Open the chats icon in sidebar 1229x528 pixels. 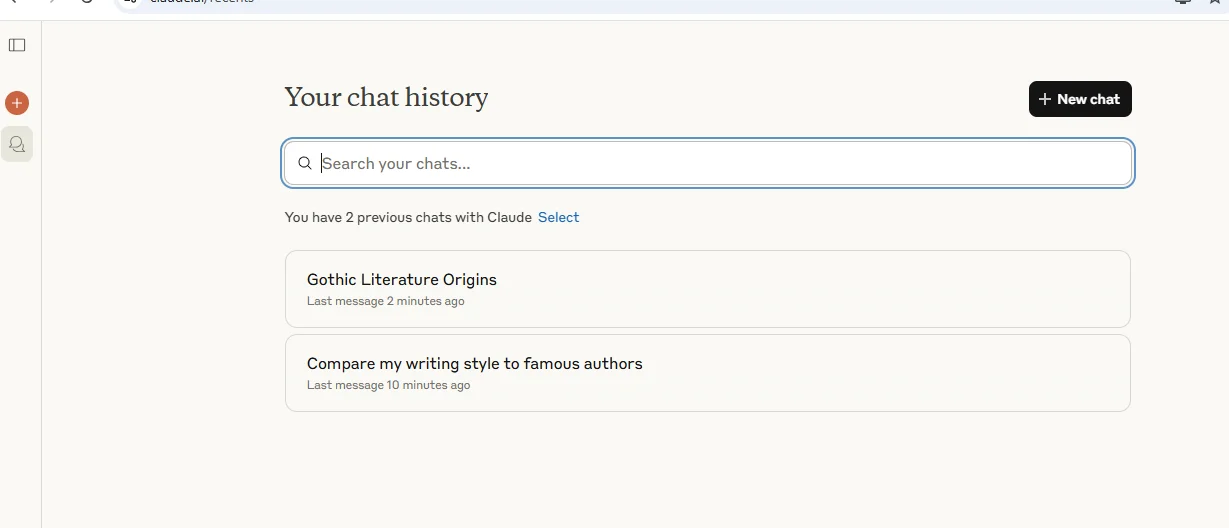tap(17, 144)
